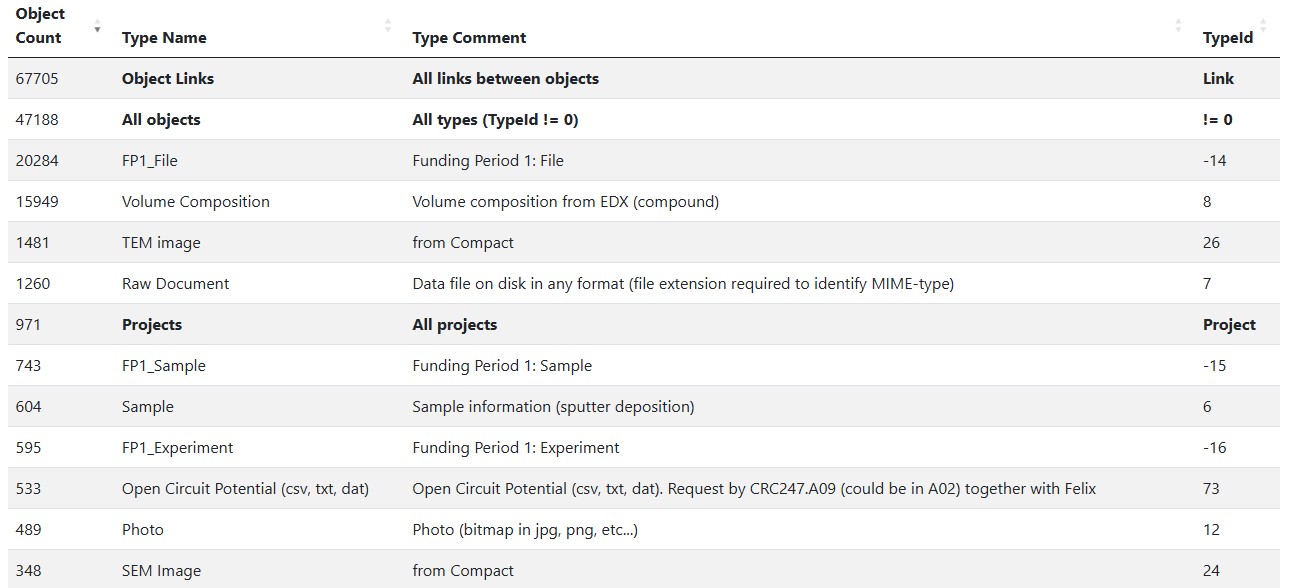Click the SEM Image type name

[x=161, y=571]
